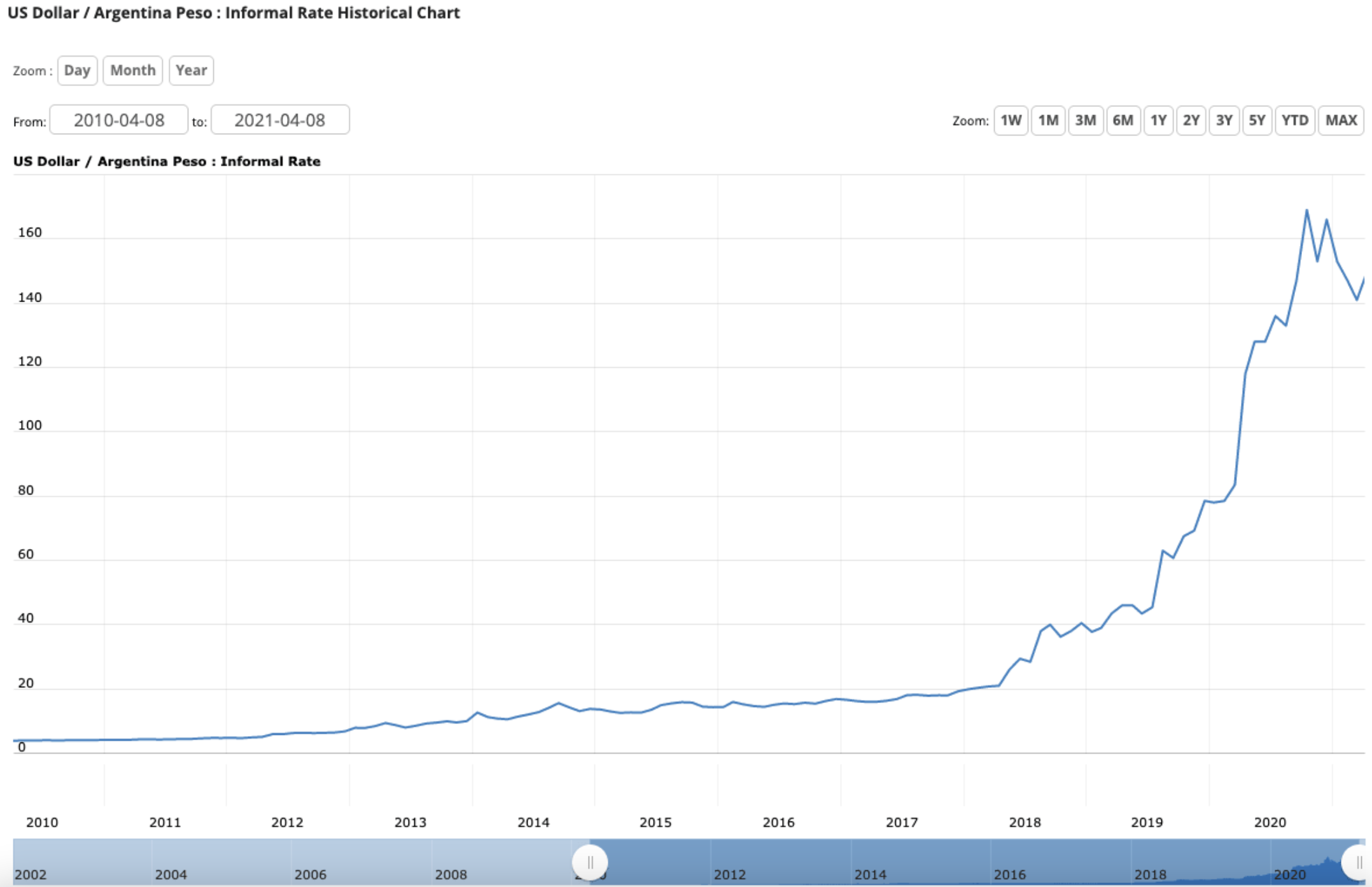Pick the 5Y zoom range
Image resolution: width=1372 pixels, height=887 pixels.
[1256, 120]
